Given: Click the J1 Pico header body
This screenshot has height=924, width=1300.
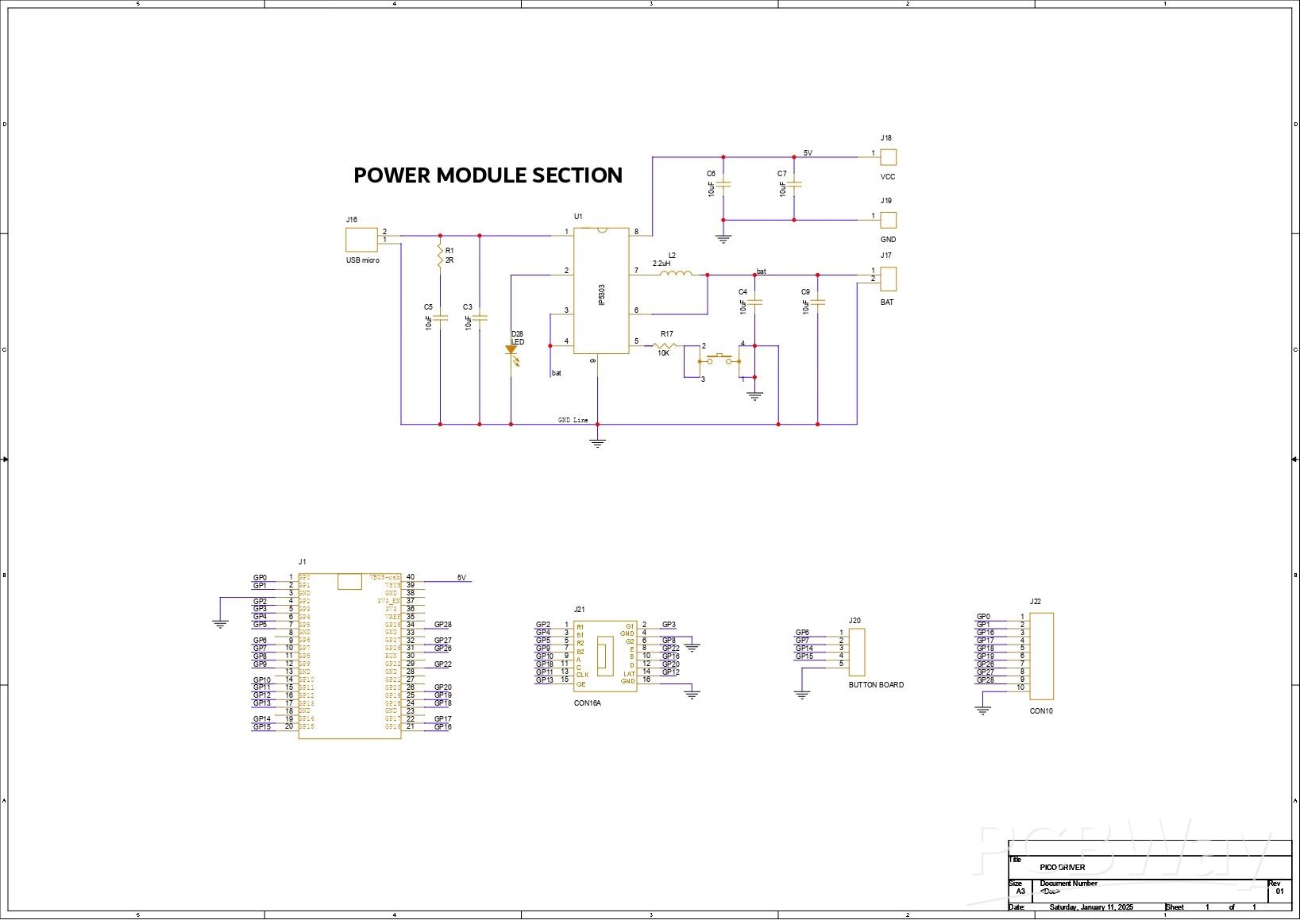Looking at the screenshot, I should (349, 659).
